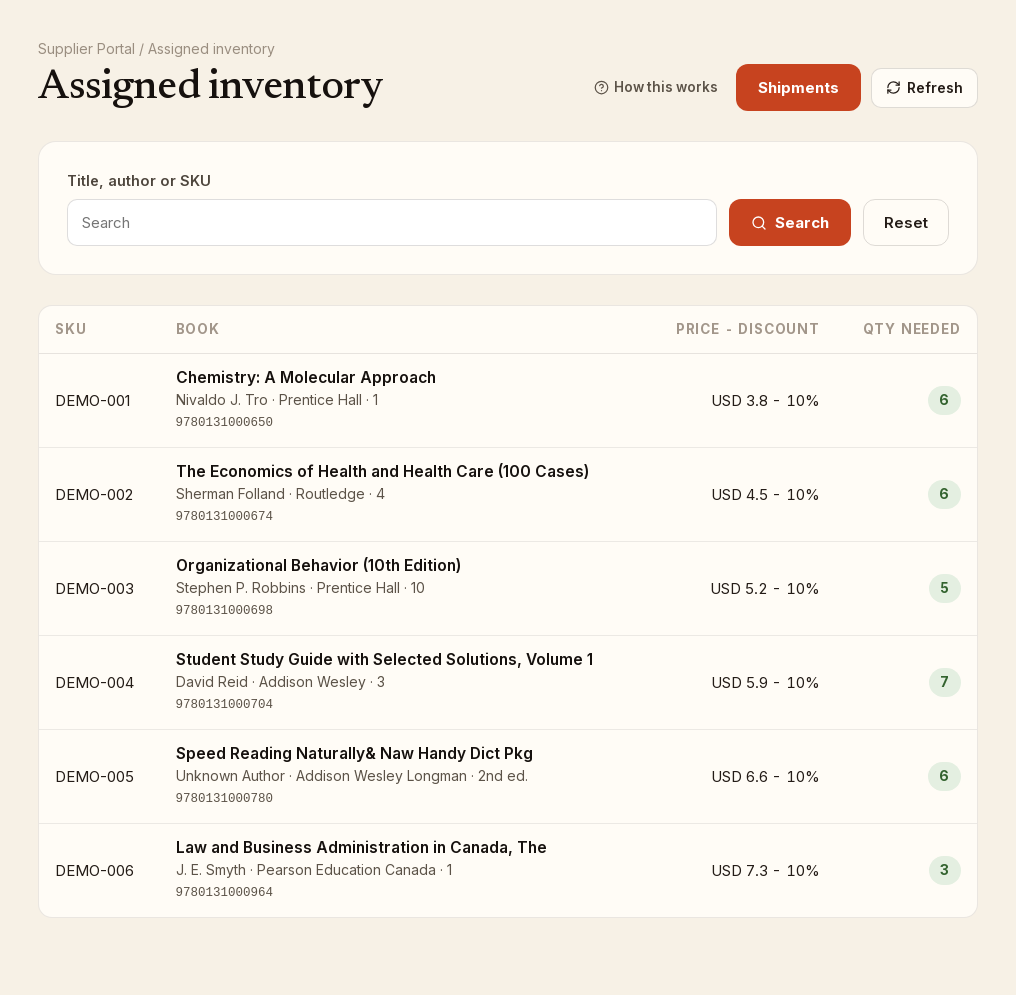
Task: Click author line Sherman Folland · Routledge
Action: coord(280,494)
